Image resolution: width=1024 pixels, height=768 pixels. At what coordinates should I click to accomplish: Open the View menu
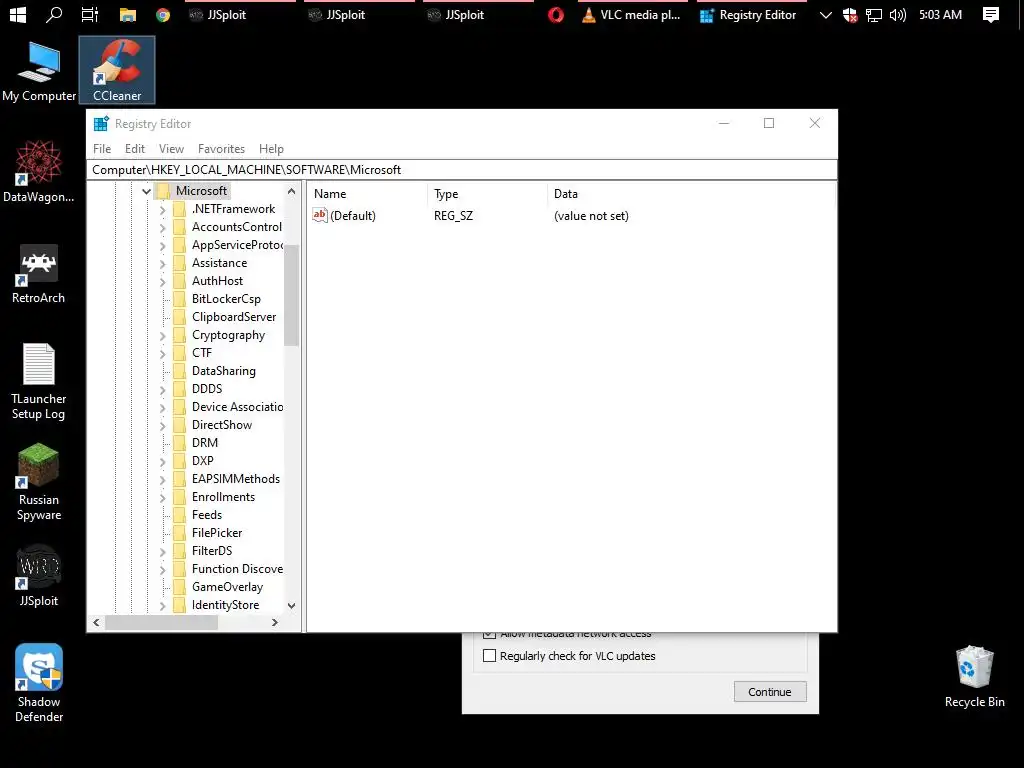click(171, 149)
